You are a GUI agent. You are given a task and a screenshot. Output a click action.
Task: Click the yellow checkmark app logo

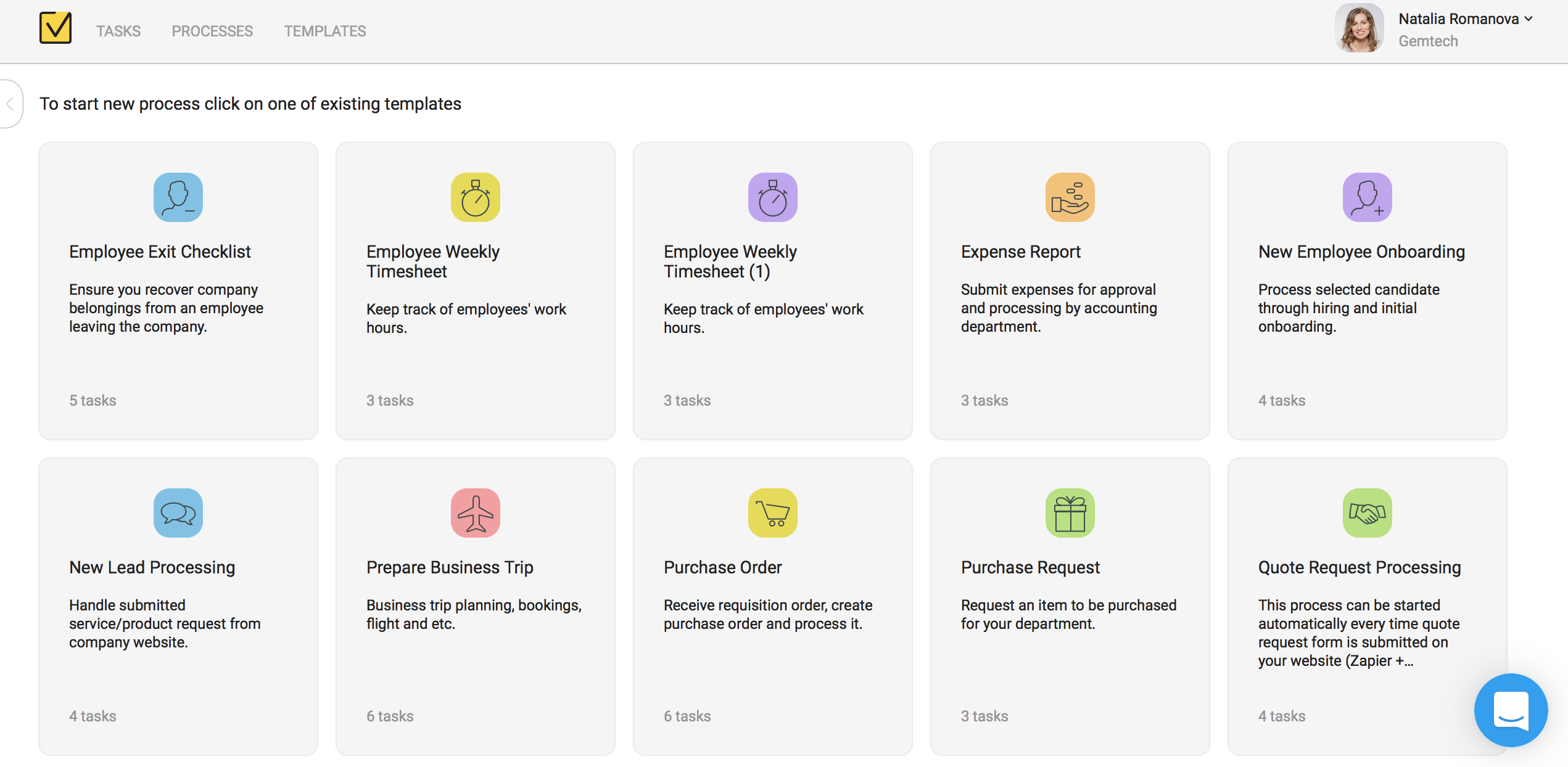(x=56, y=28)
